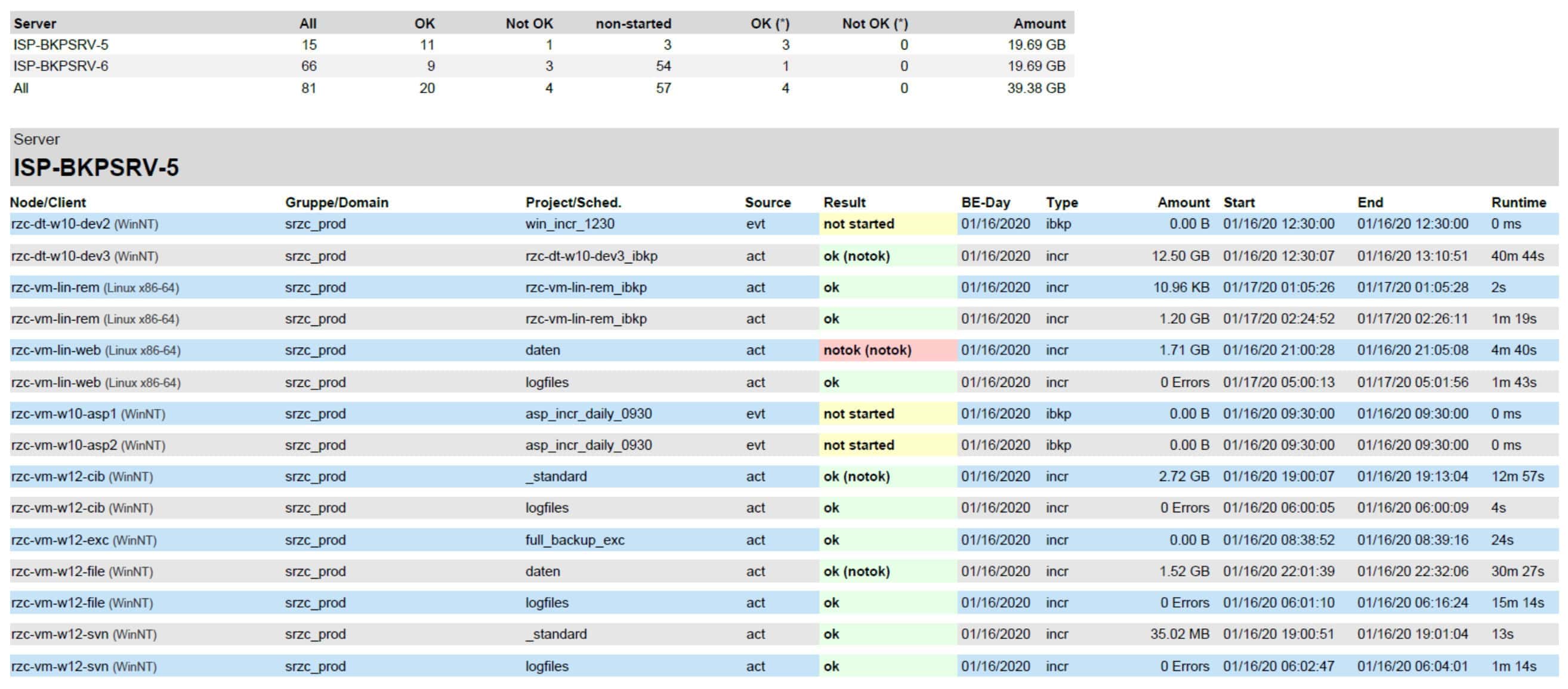
Task: Click the large 'ISP-BKPSRV-5' section heading
Action: pos(96,168)
